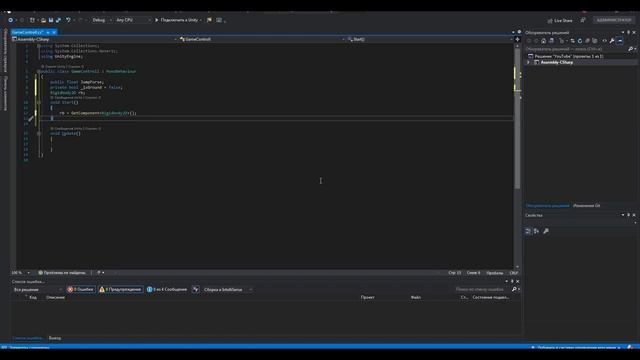This screenshot has height=360, width=640.
Task: Click the Open File folder icon
Action: click(x=43, y=20)
